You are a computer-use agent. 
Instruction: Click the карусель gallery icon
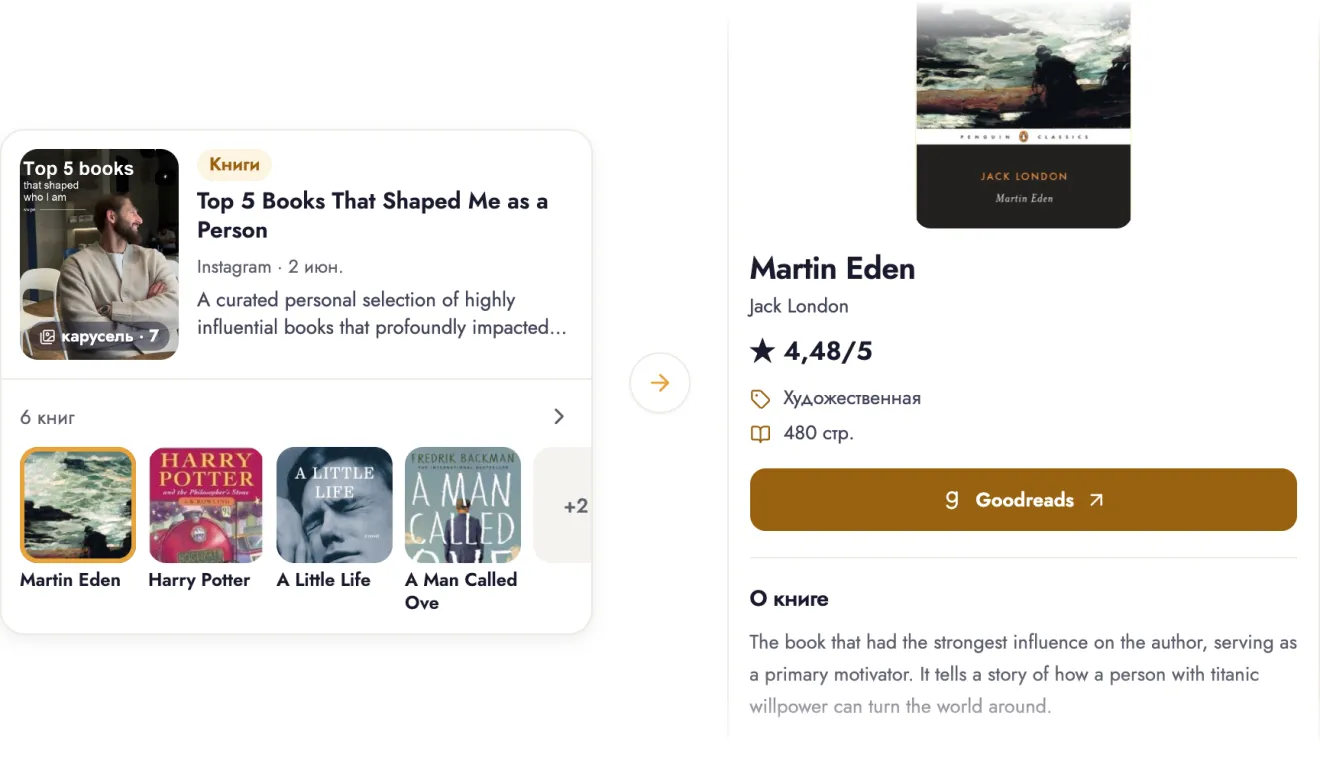click(47, 337)
